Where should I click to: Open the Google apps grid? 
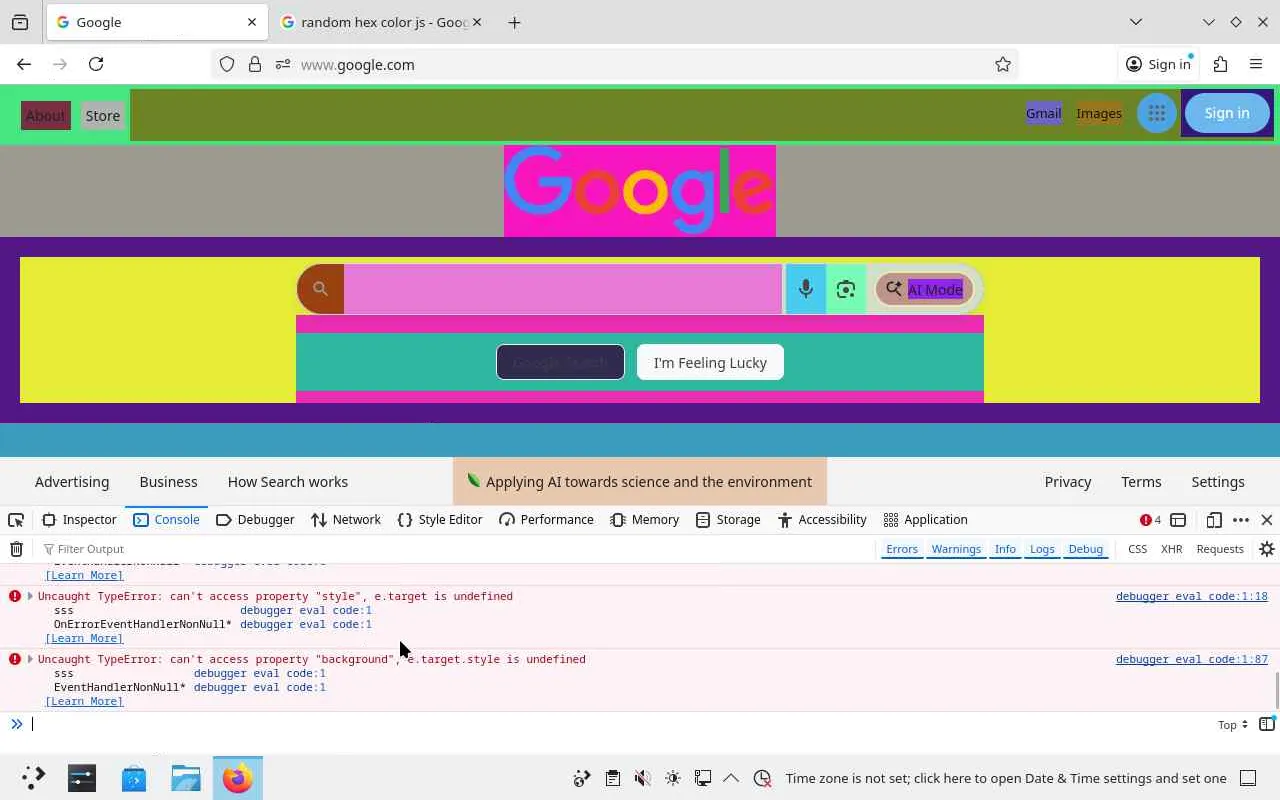click(x=1157, y=113)
